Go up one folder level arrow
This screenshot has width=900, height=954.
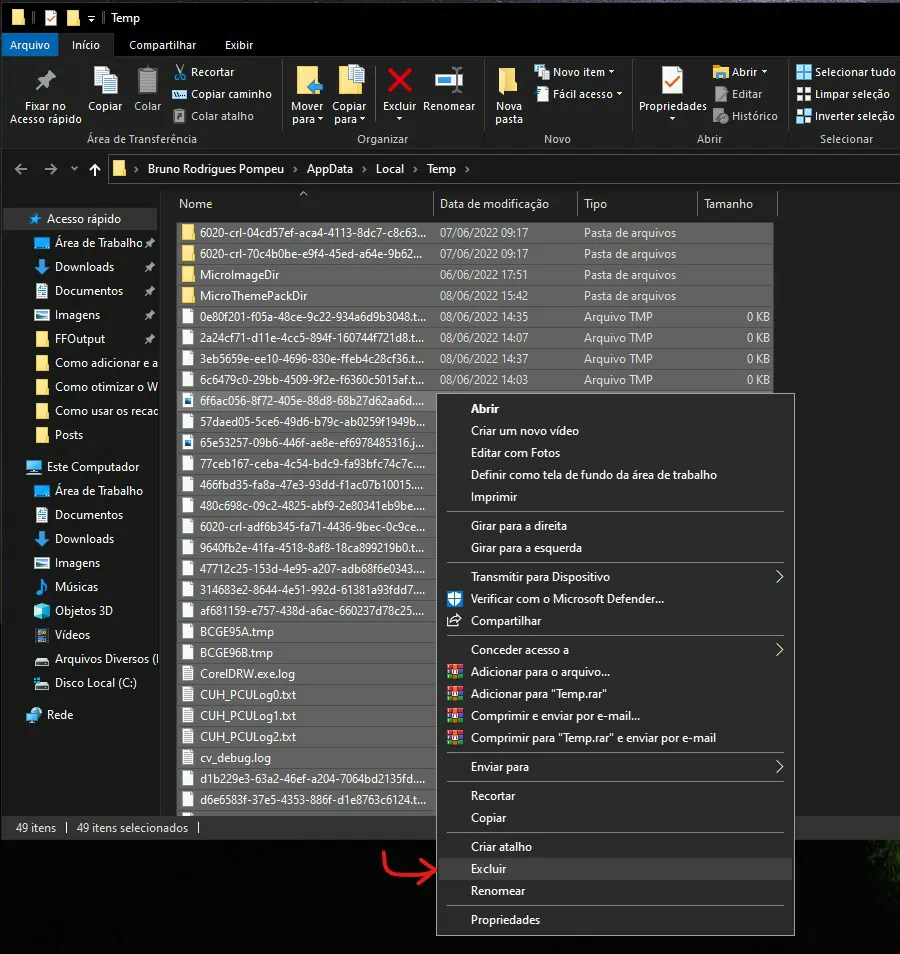click(x=95, y=169)
